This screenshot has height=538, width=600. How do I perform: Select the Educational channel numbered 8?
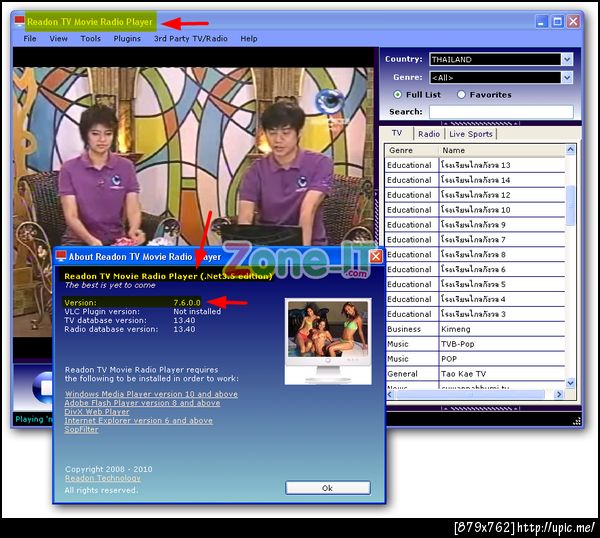point(475,254)
